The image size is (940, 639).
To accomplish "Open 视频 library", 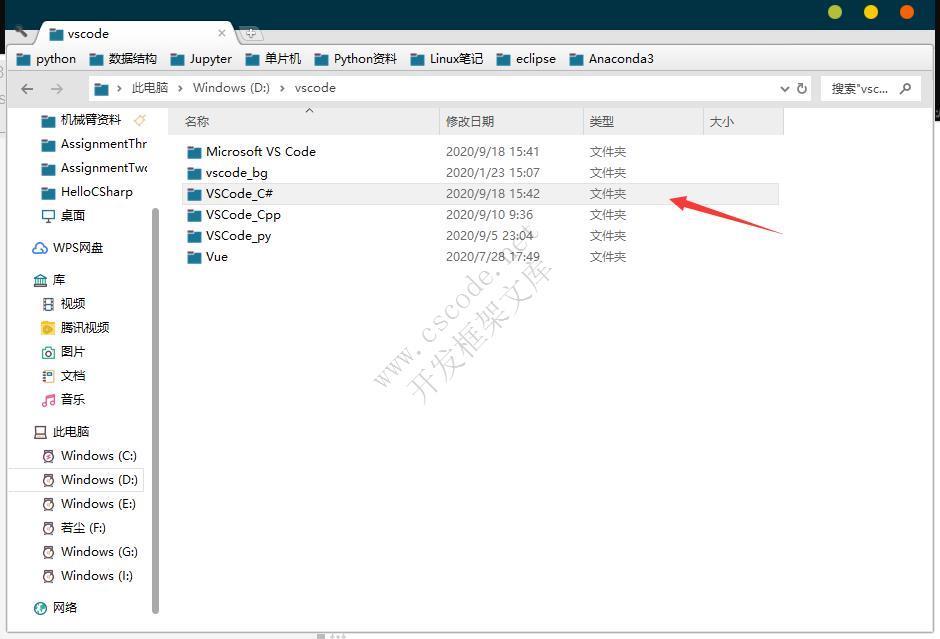I will click(x=64, y=303).
